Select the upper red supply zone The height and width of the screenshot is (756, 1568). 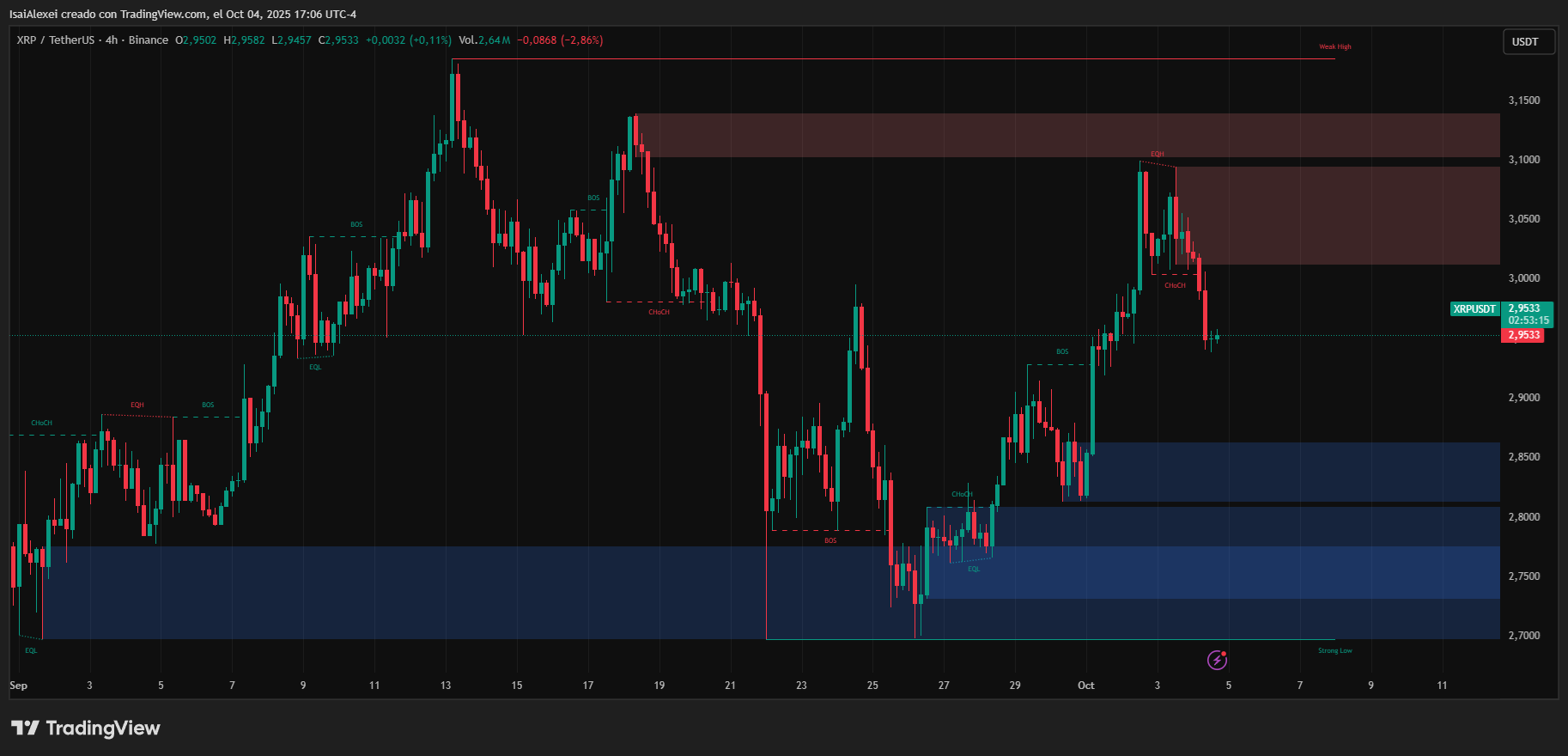[x=1065, y=135]
